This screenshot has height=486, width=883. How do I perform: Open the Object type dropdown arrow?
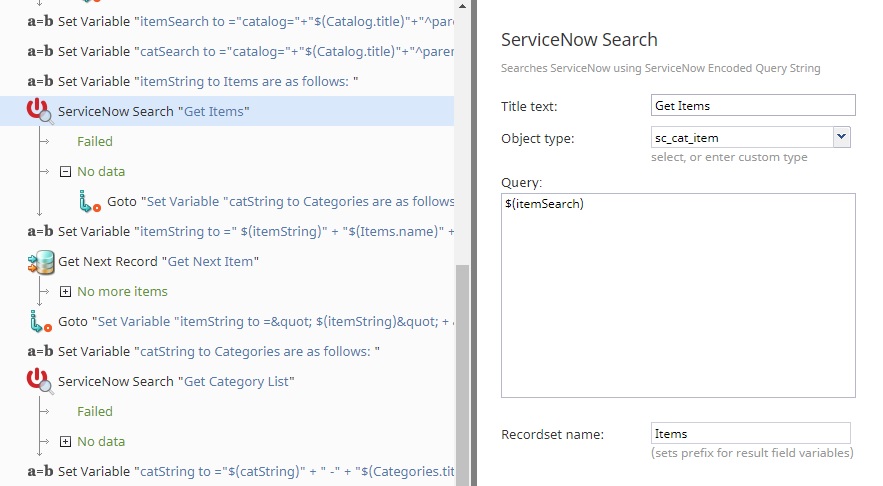[841, 137]
